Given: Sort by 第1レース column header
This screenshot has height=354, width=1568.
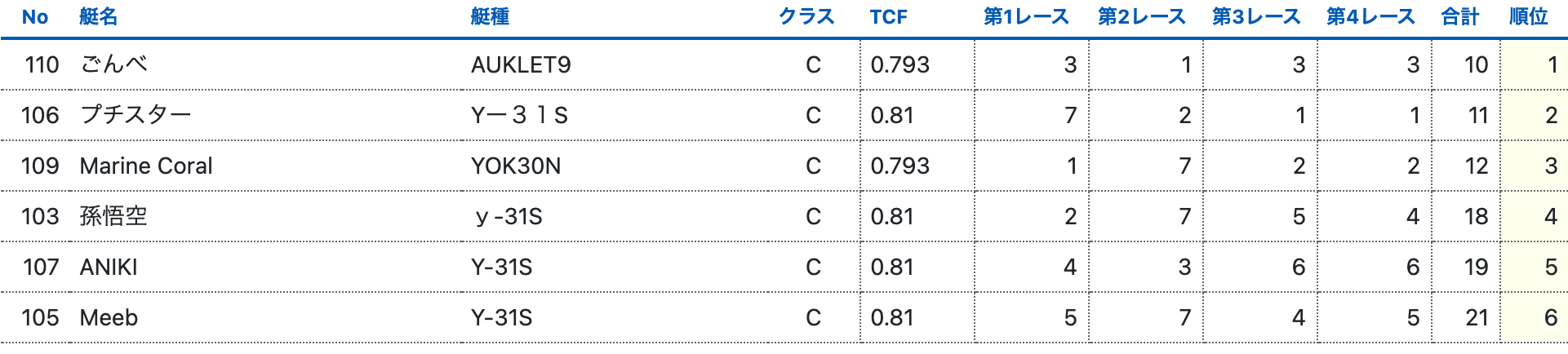Looking at the screenshot, I should point(1026,17).
